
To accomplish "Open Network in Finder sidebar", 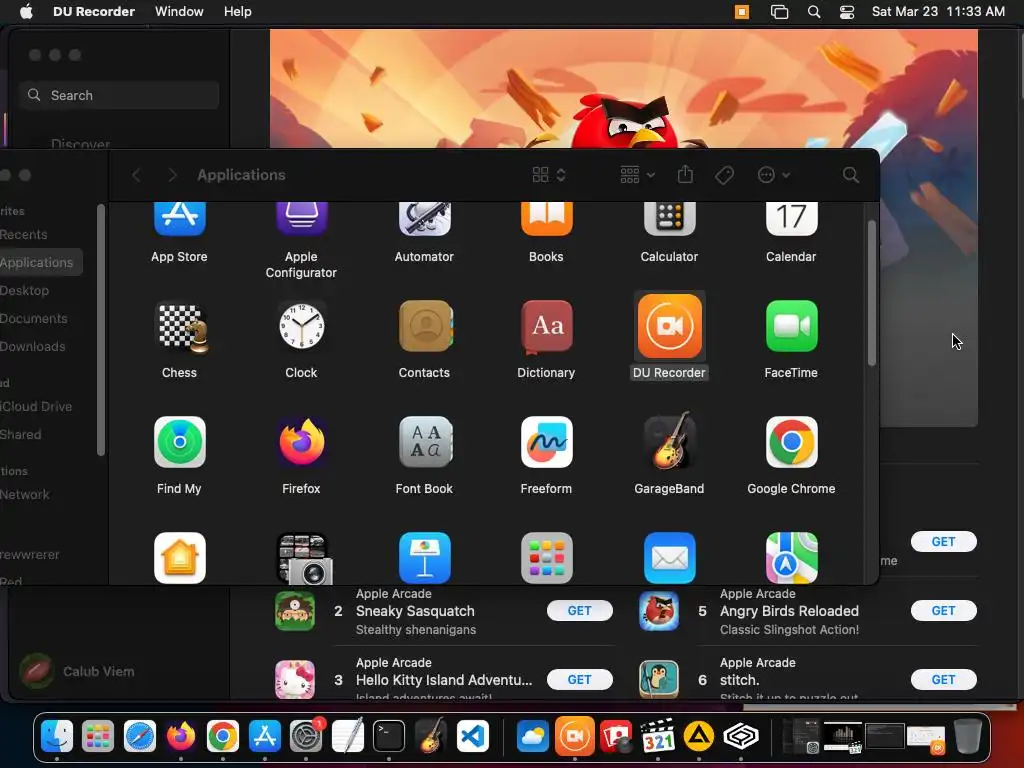I will pyautogui.click(x=25, y=494).
